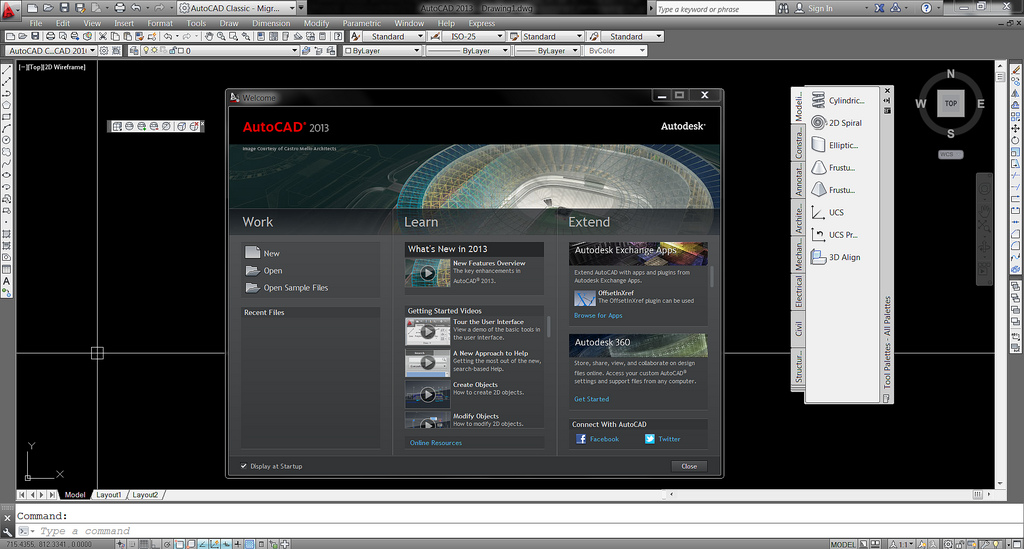Click the Dimension Style icon beside ISO-25
Screen dimensions: 1024x549
pos(435,37)
